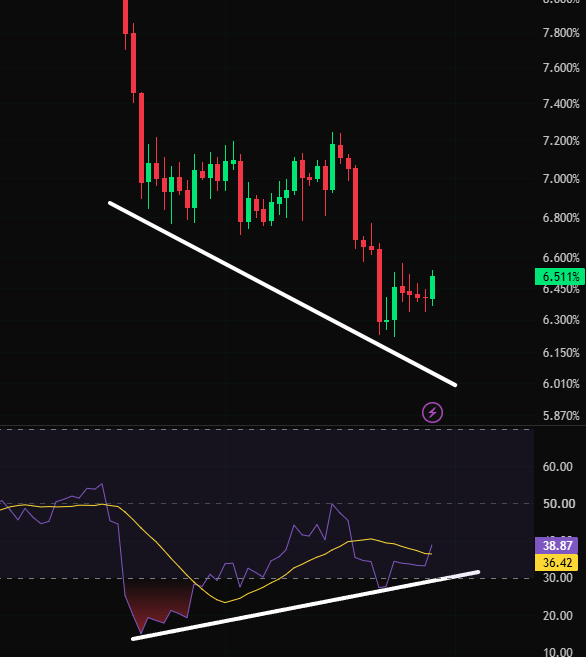Click the 7.200% price axis label
586x657 pixels.
561,140
